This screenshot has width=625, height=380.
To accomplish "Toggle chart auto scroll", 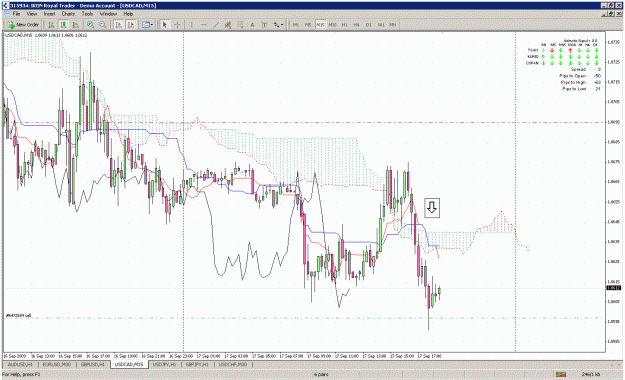I will (118, 25).
